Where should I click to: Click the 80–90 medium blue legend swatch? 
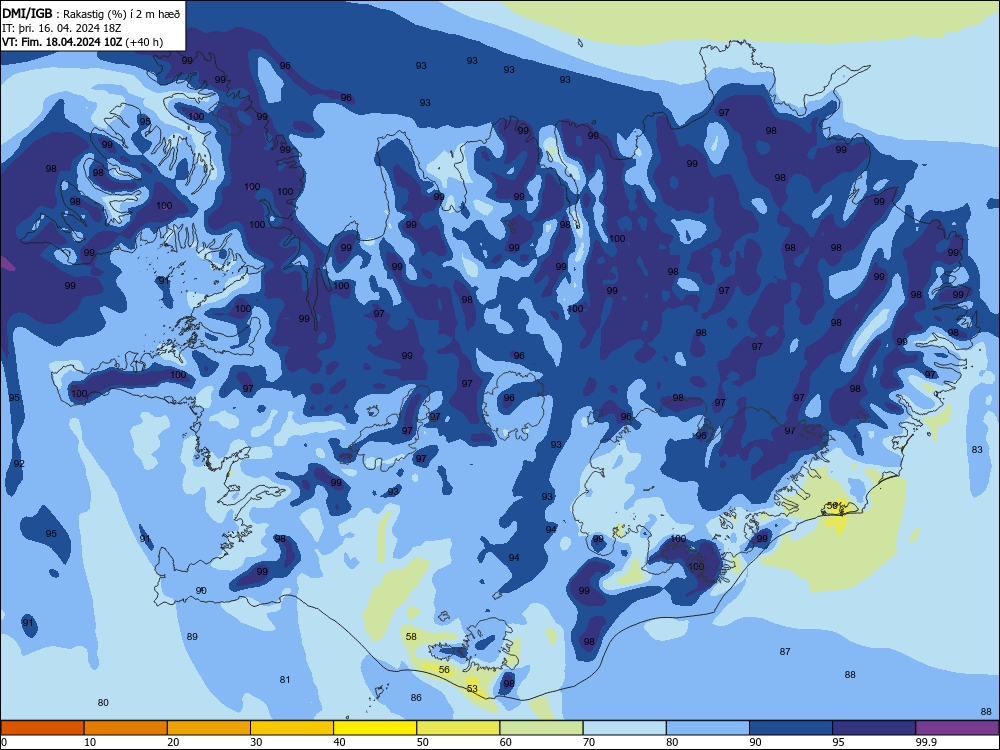coord(708,728)
